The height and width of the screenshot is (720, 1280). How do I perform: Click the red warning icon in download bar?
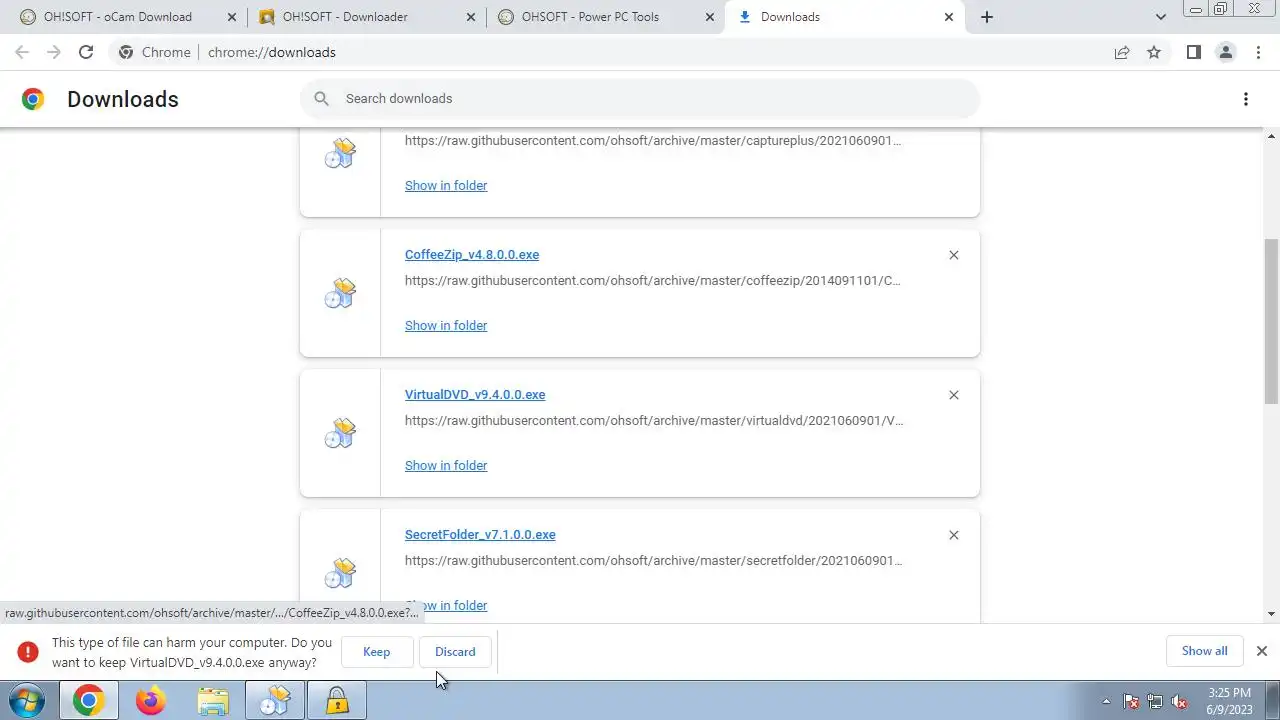[28, 652]
